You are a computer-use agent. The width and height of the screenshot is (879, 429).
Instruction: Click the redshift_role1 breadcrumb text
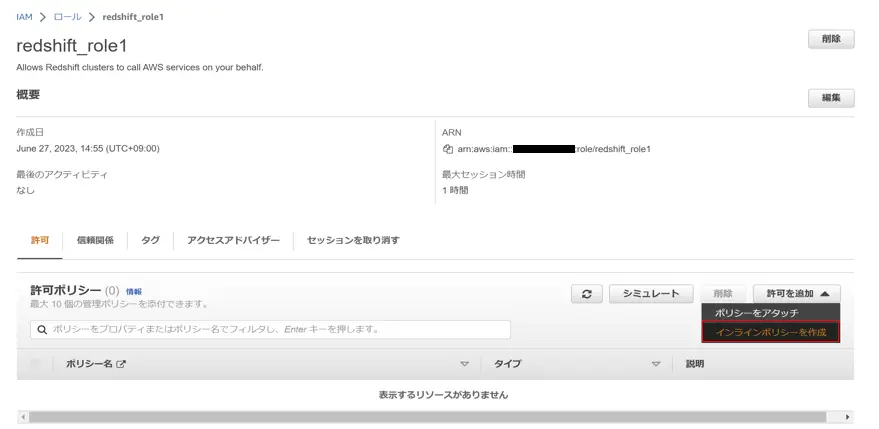[x=133, y=17]
